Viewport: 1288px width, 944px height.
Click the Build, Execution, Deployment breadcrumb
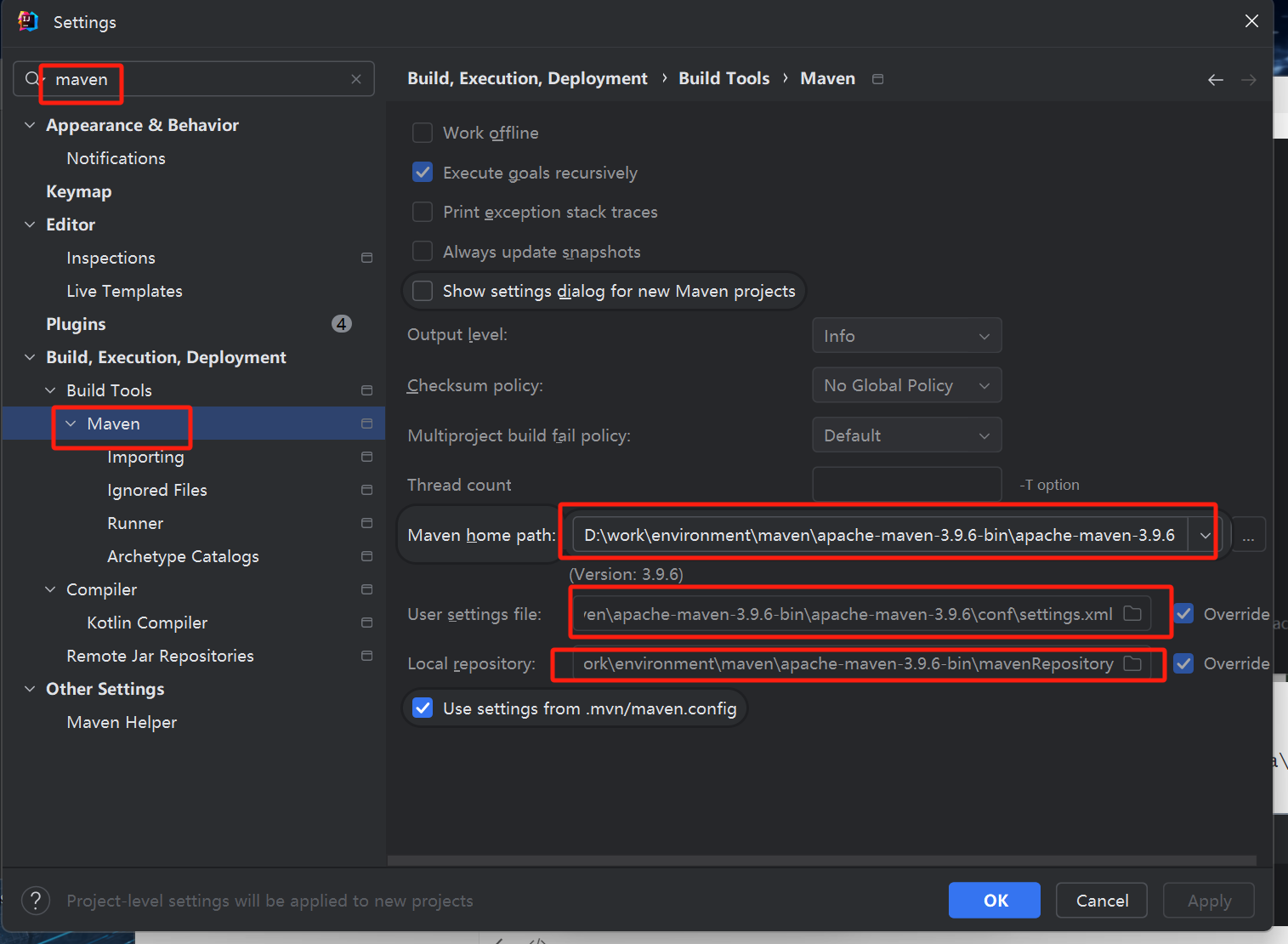[527, 78]
